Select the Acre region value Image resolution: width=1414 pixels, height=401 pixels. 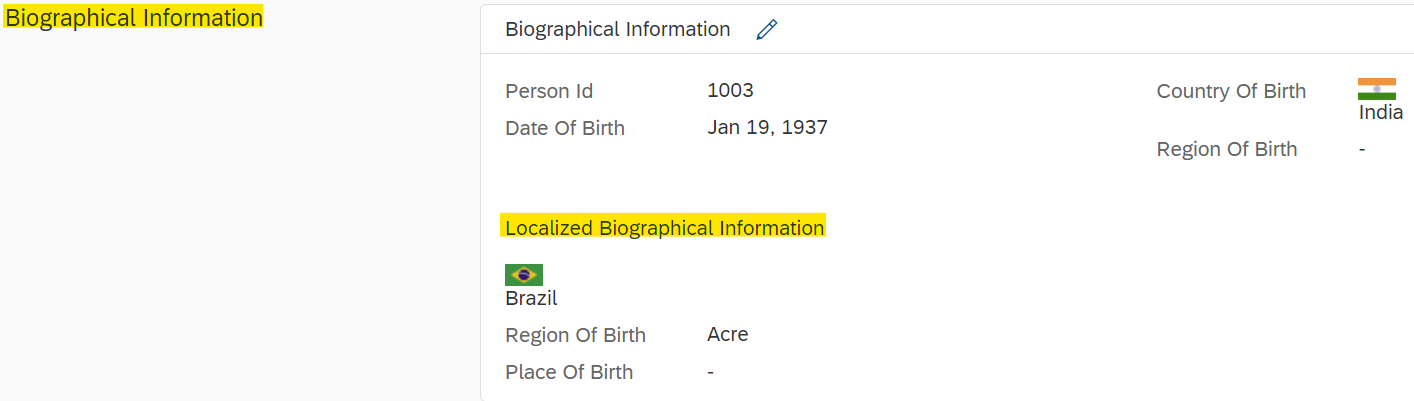click(x=728, y=335)
